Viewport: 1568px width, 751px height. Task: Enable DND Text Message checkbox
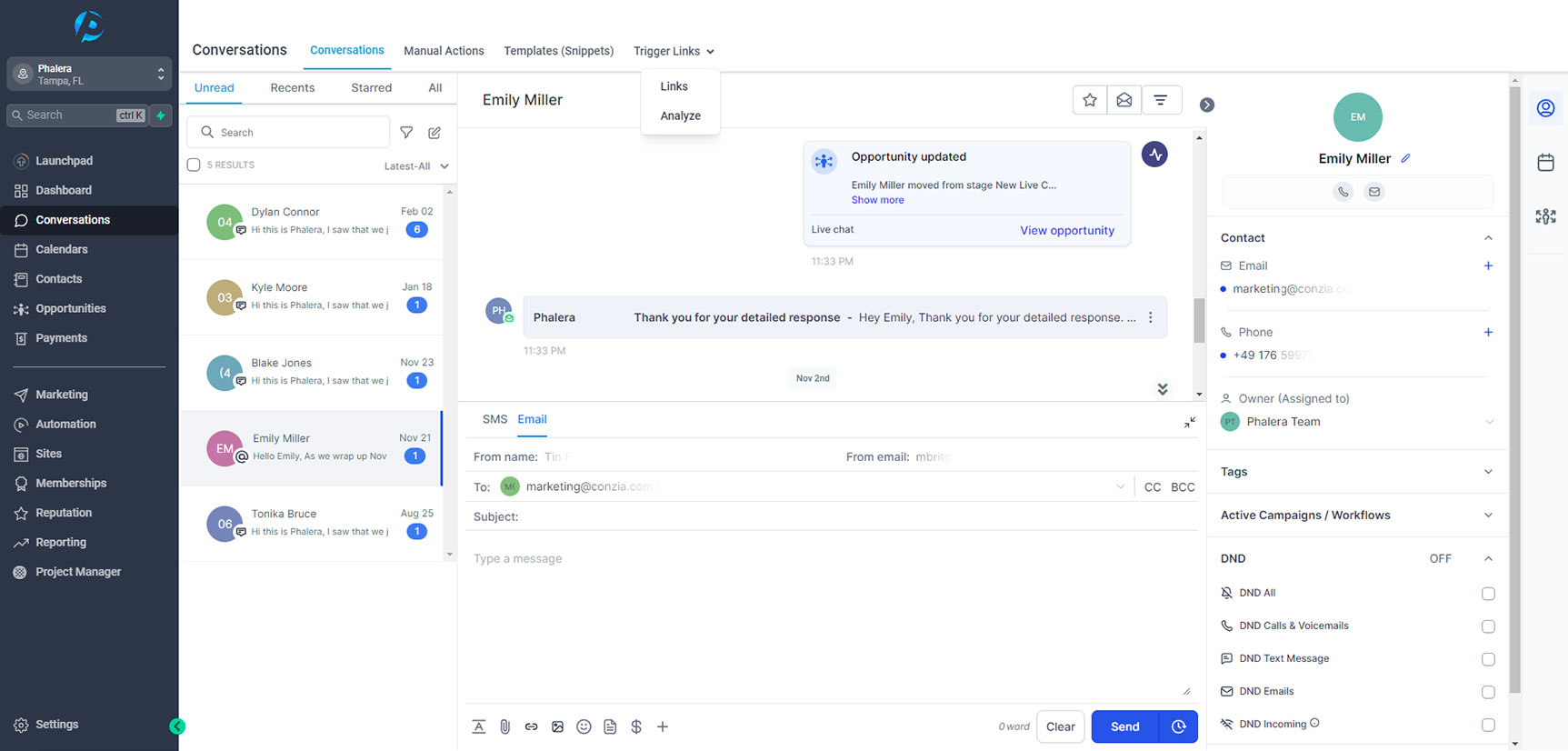point(1488,659)
